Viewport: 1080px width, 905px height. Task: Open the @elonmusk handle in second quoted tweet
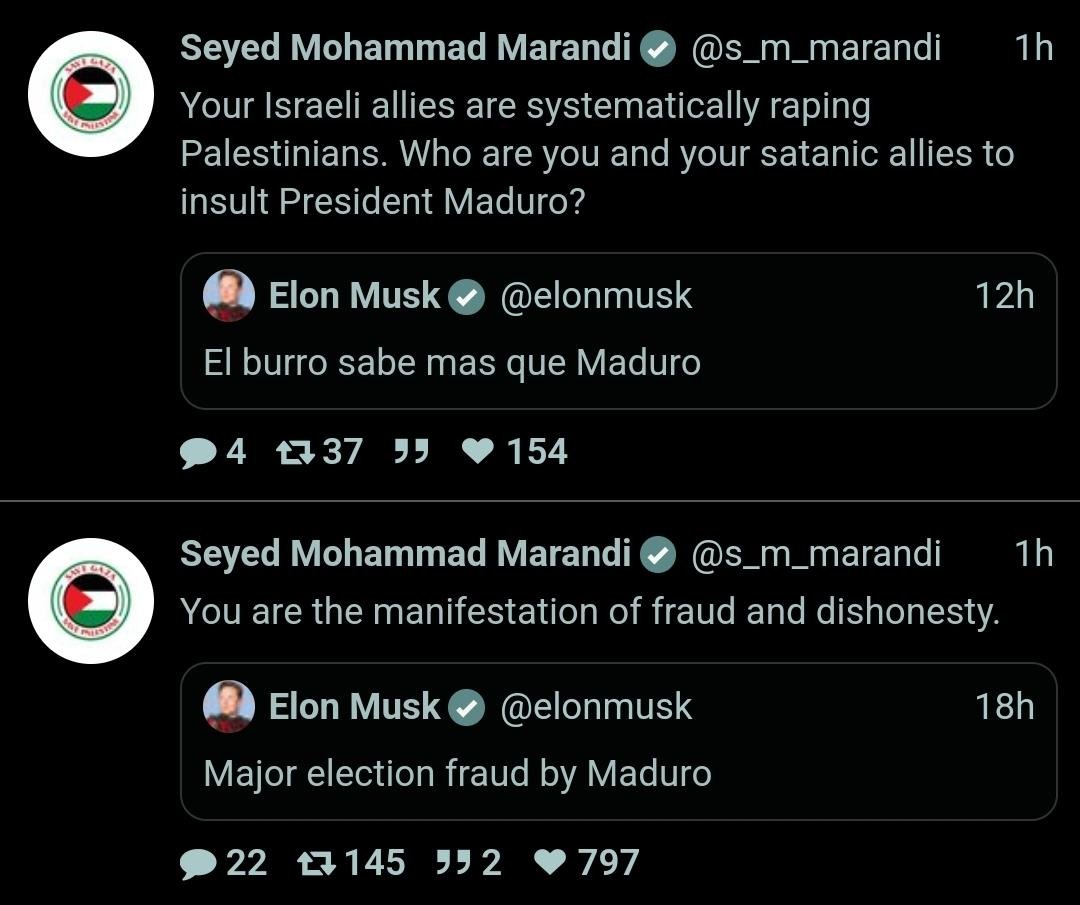coord(596,707)
